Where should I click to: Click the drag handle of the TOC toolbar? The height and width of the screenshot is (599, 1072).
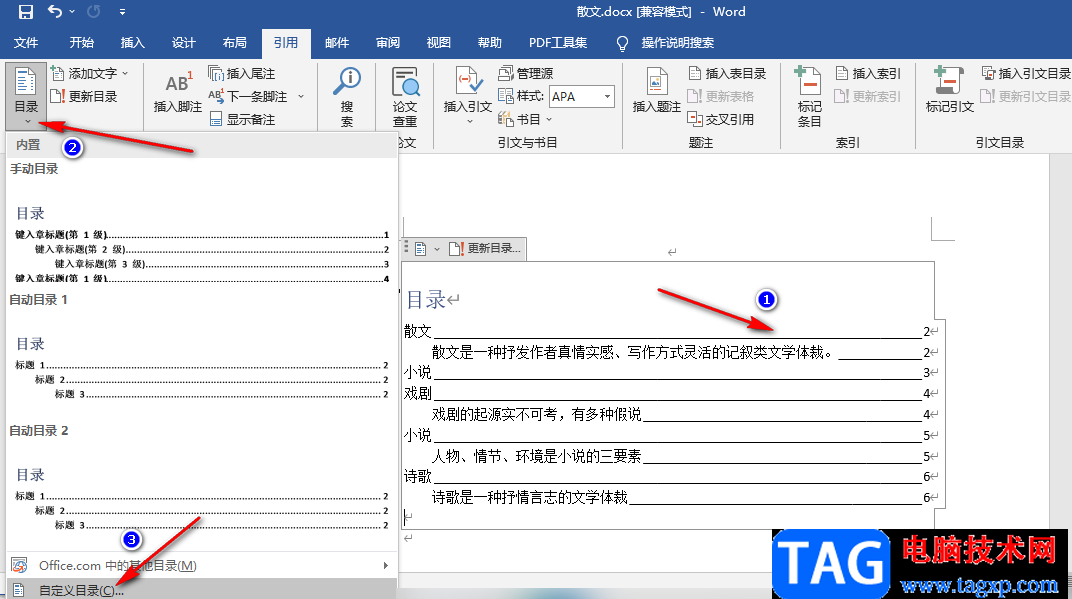pyautogui.click(x=406, y=248)
